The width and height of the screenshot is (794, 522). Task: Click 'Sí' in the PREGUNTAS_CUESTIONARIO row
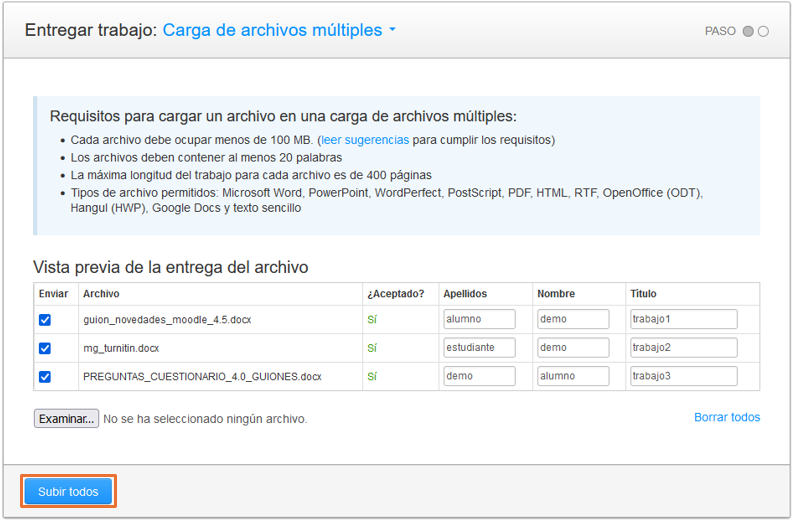(372, 377)
